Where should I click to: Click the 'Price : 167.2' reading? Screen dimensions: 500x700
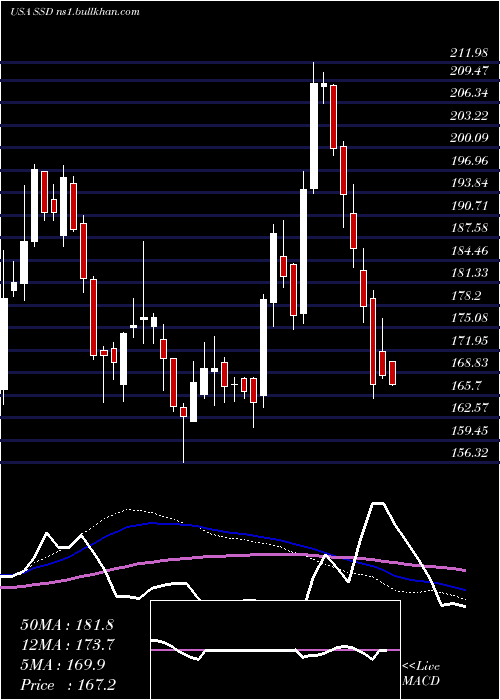click(68, 684)
